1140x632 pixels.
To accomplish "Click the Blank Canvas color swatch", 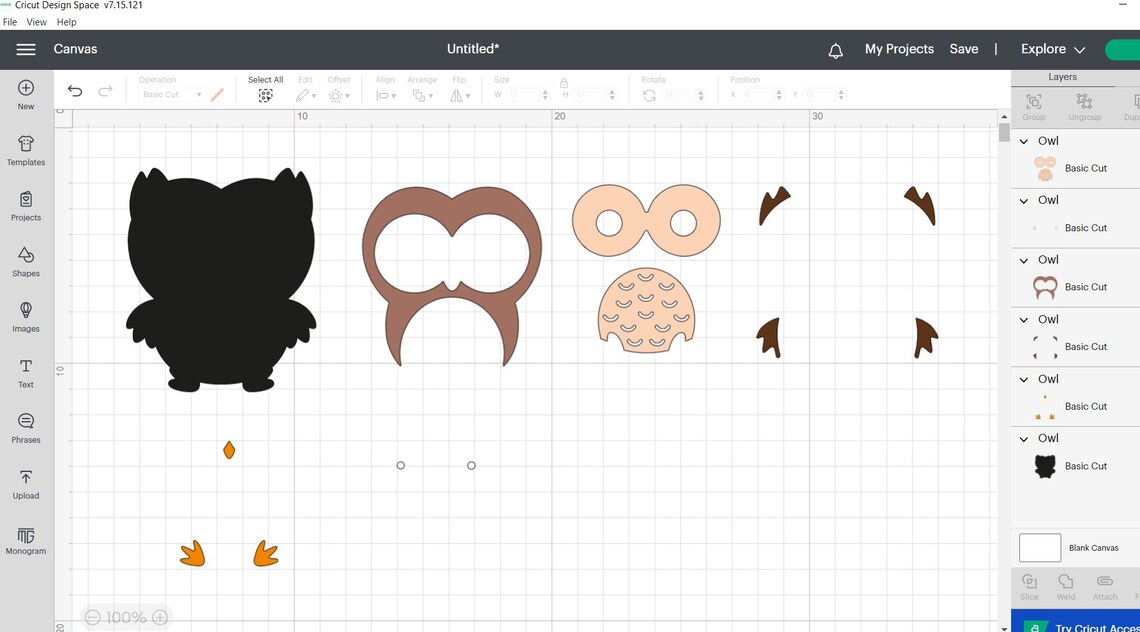I will (1039, 547).
